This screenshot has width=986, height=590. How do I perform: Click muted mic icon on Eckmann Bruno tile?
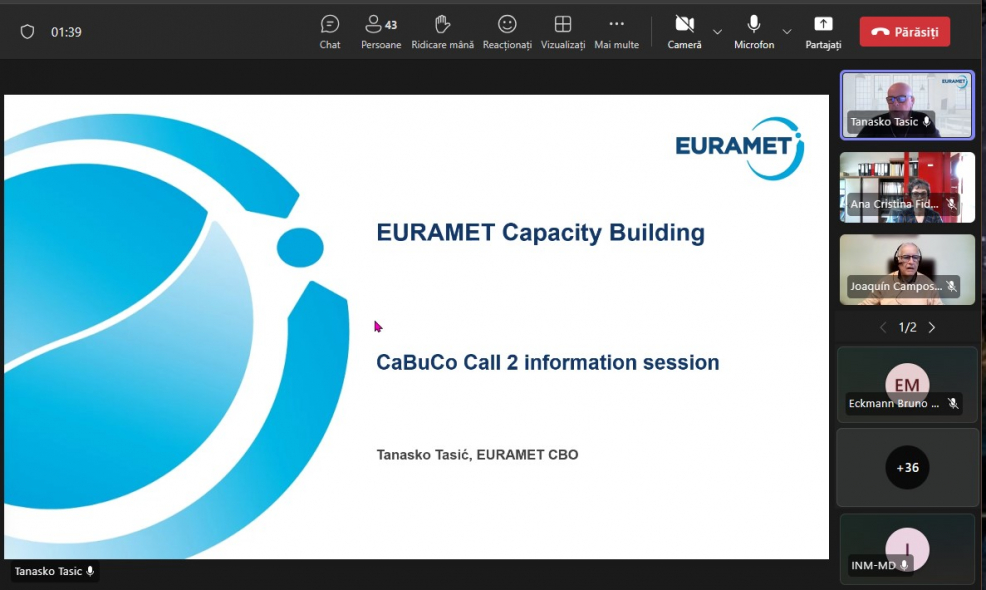[953, 403]
